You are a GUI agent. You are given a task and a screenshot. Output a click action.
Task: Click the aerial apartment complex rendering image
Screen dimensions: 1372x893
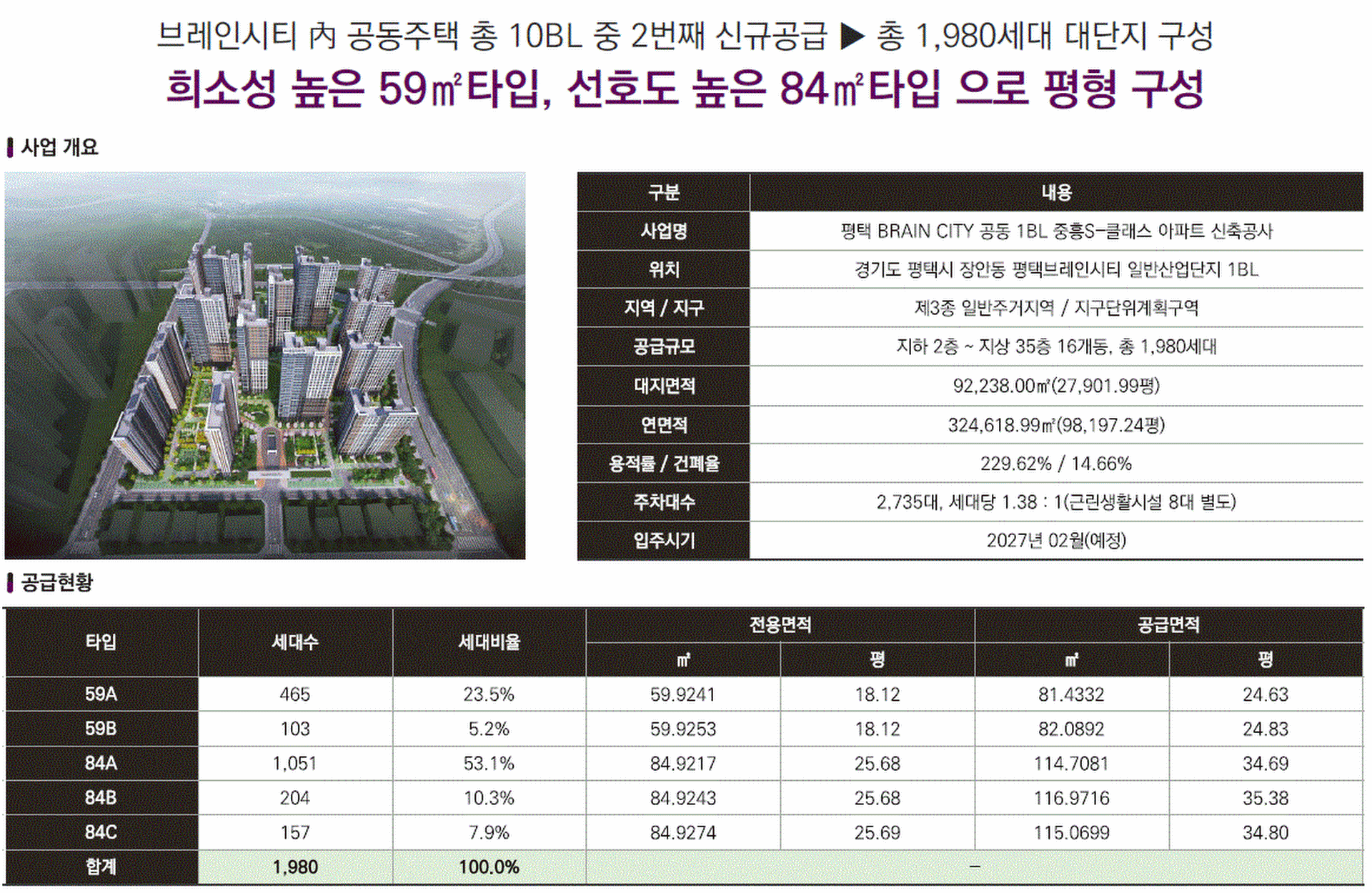(x=265, y=366)
